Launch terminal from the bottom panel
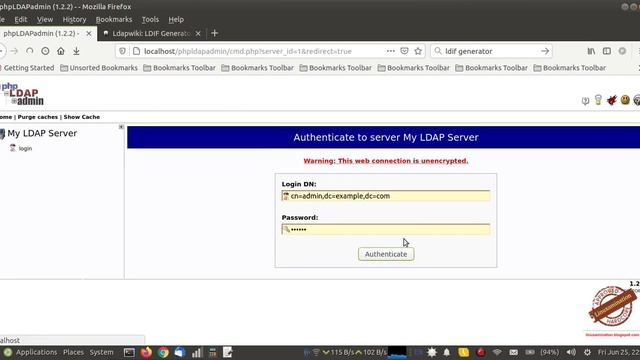Viewport: 640px width, 360px height. 129,352
